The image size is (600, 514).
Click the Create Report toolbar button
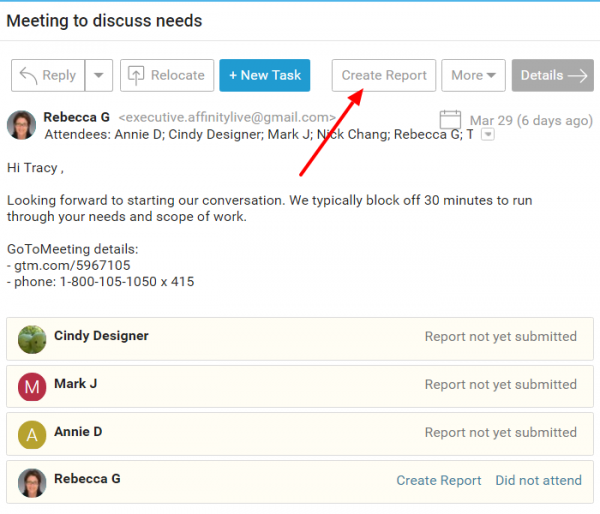pyautogui.click(x=384, y=75)
